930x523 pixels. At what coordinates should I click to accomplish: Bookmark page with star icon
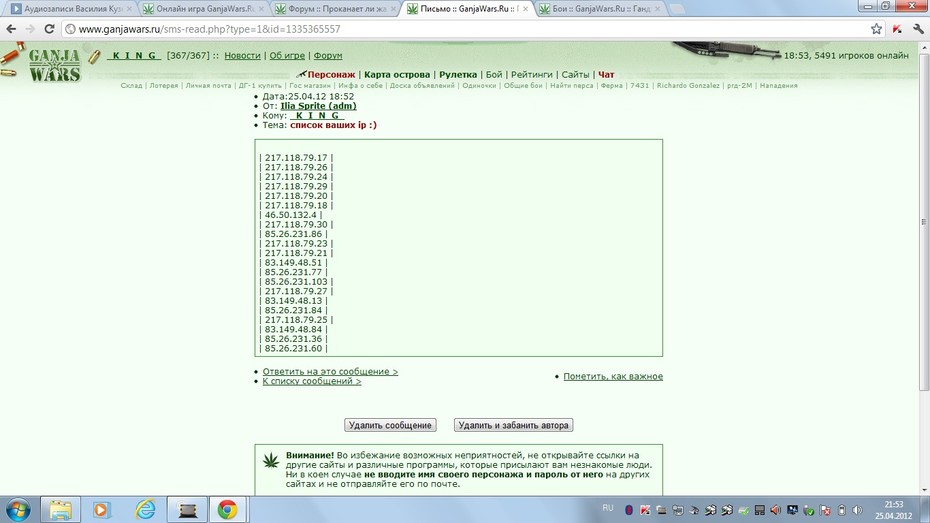tap(876, 28)
